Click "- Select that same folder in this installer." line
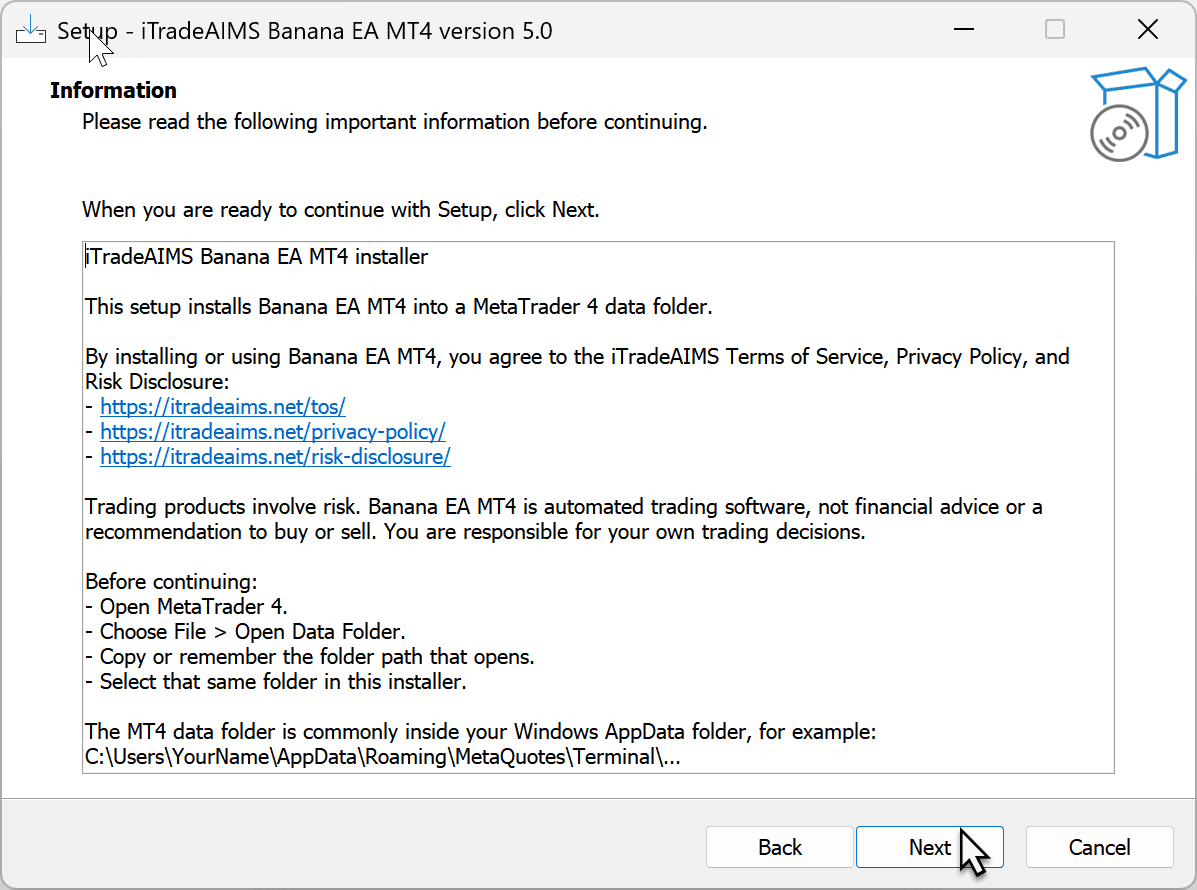1197x890 pixels. tap(276, 682)
